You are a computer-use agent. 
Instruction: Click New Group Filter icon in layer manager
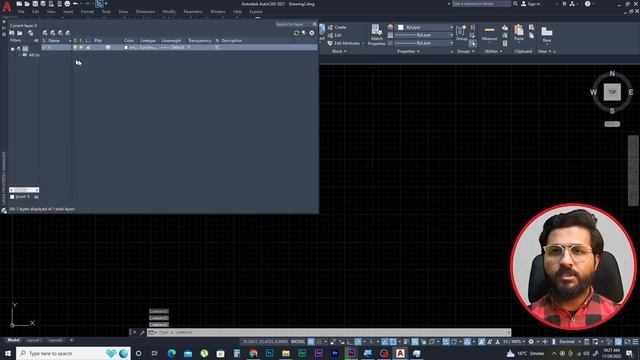[20, 33]
